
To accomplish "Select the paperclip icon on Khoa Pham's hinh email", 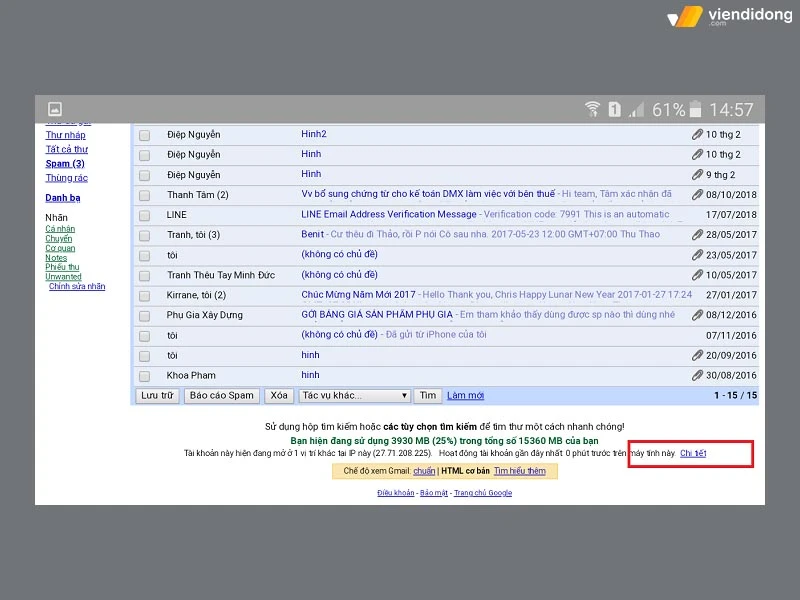I will click(697, 375).
